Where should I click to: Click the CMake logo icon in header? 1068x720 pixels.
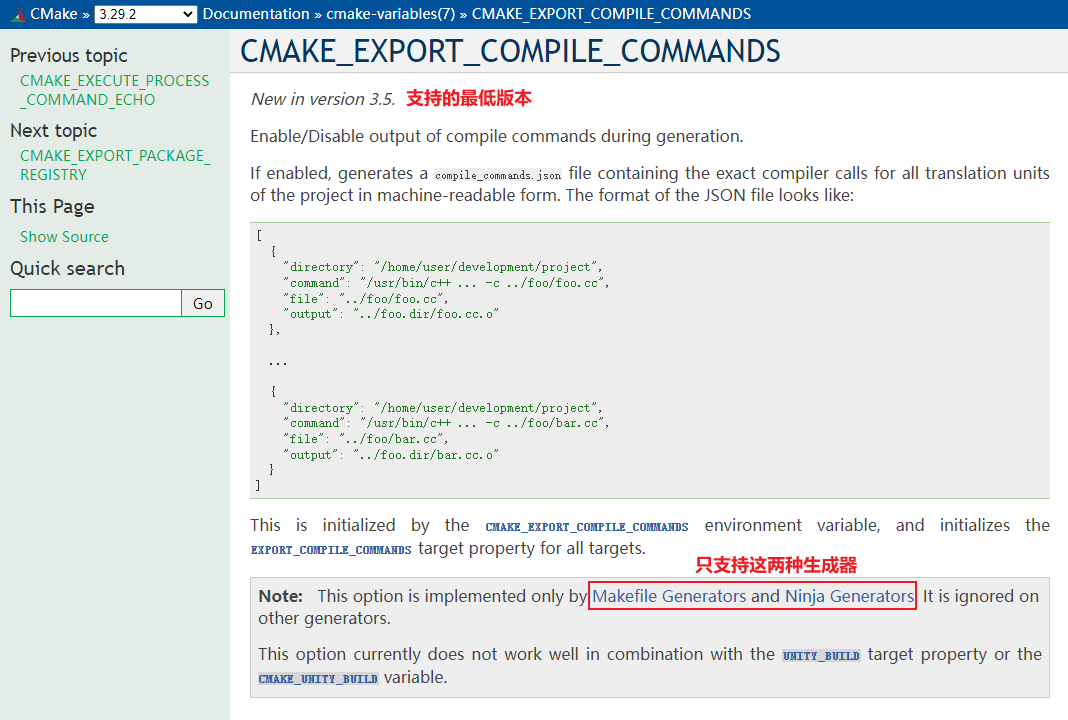tap(18, 14)
